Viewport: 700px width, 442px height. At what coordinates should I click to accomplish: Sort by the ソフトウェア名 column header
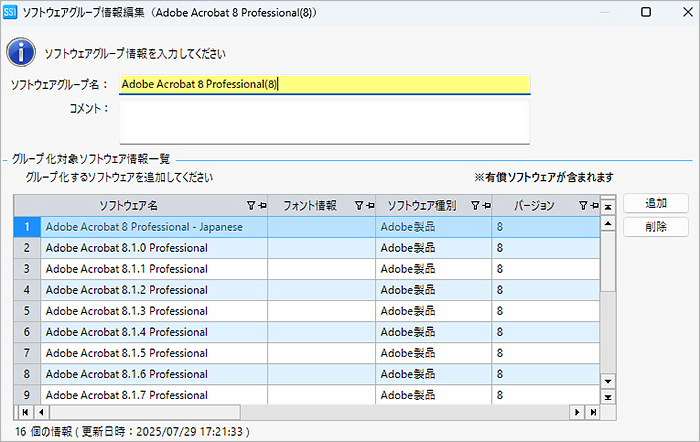coord(129,205)
